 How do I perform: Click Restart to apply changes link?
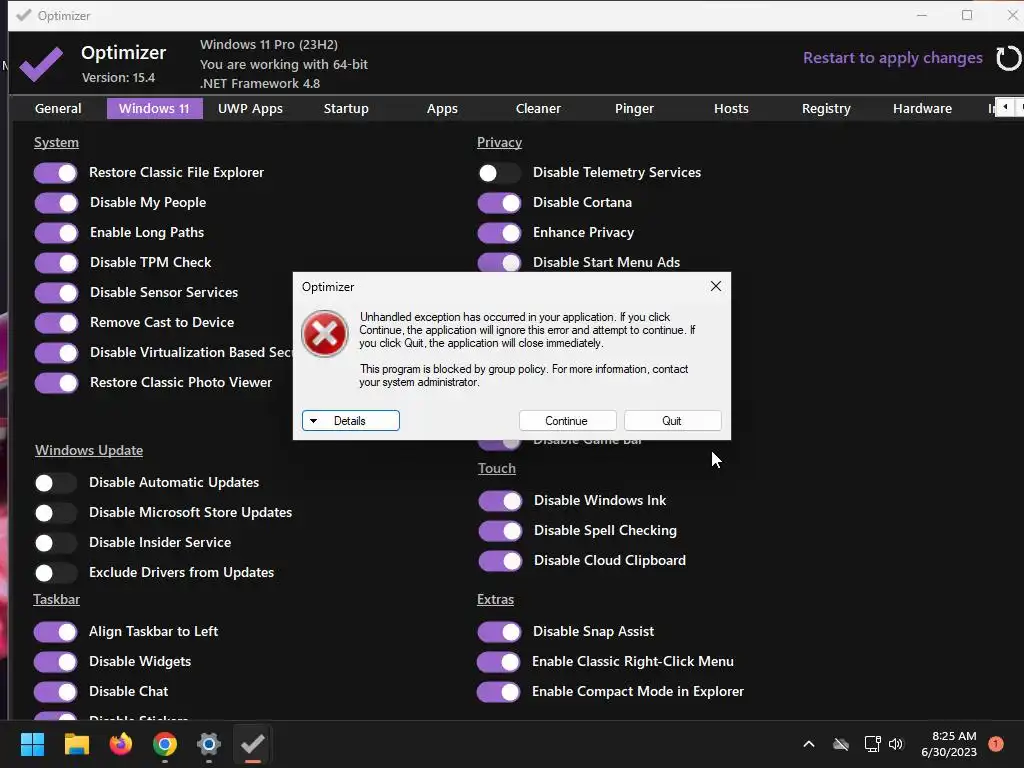[x=892, y=58]
